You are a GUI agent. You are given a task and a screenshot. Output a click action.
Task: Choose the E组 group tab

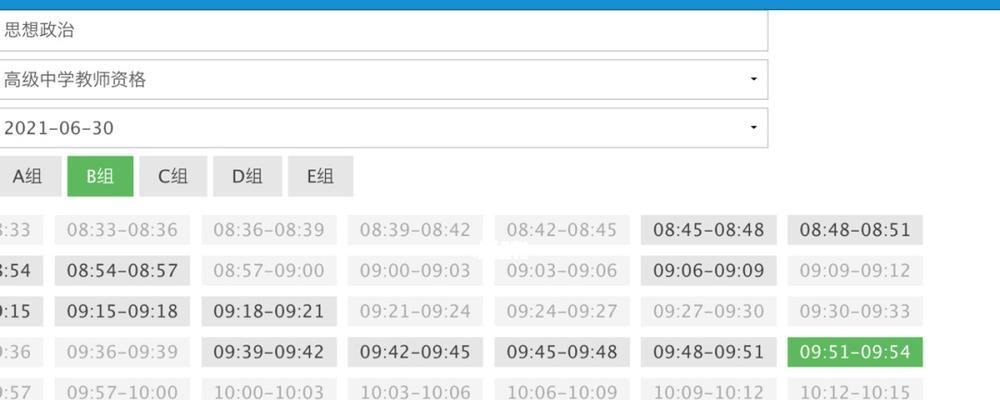[x=320, y=176]
